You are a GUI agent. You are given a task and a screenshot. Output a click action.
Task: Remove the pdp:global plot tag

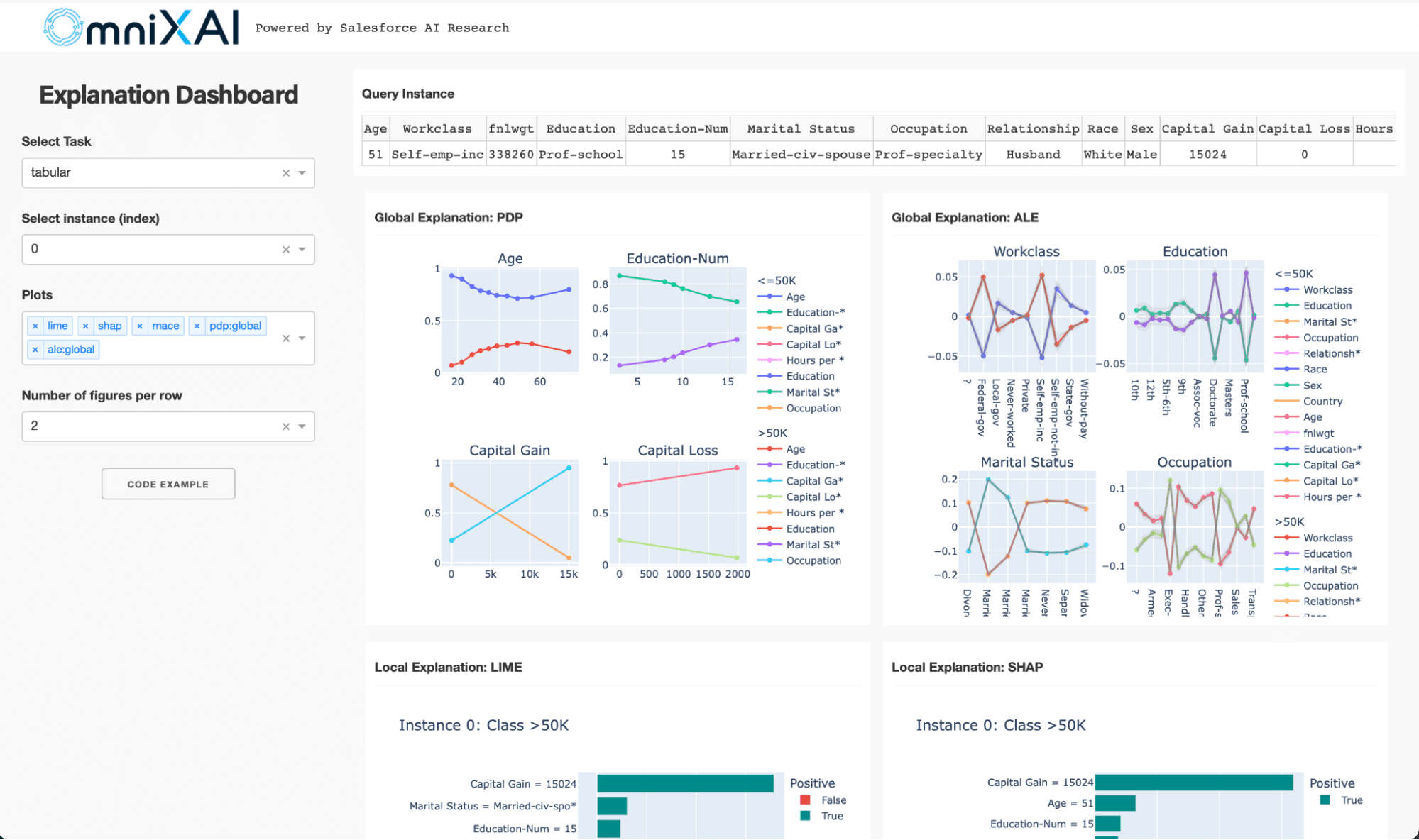pos(199,325)
